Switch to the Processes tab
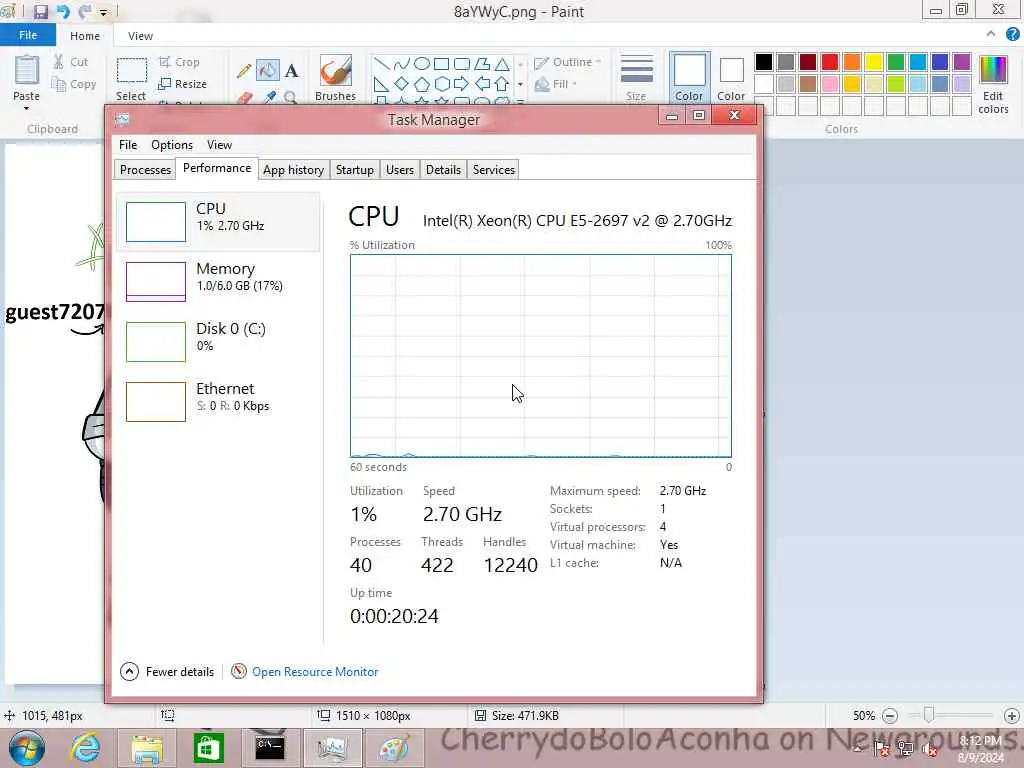The image size is (1024, 768). coord(145,170)
